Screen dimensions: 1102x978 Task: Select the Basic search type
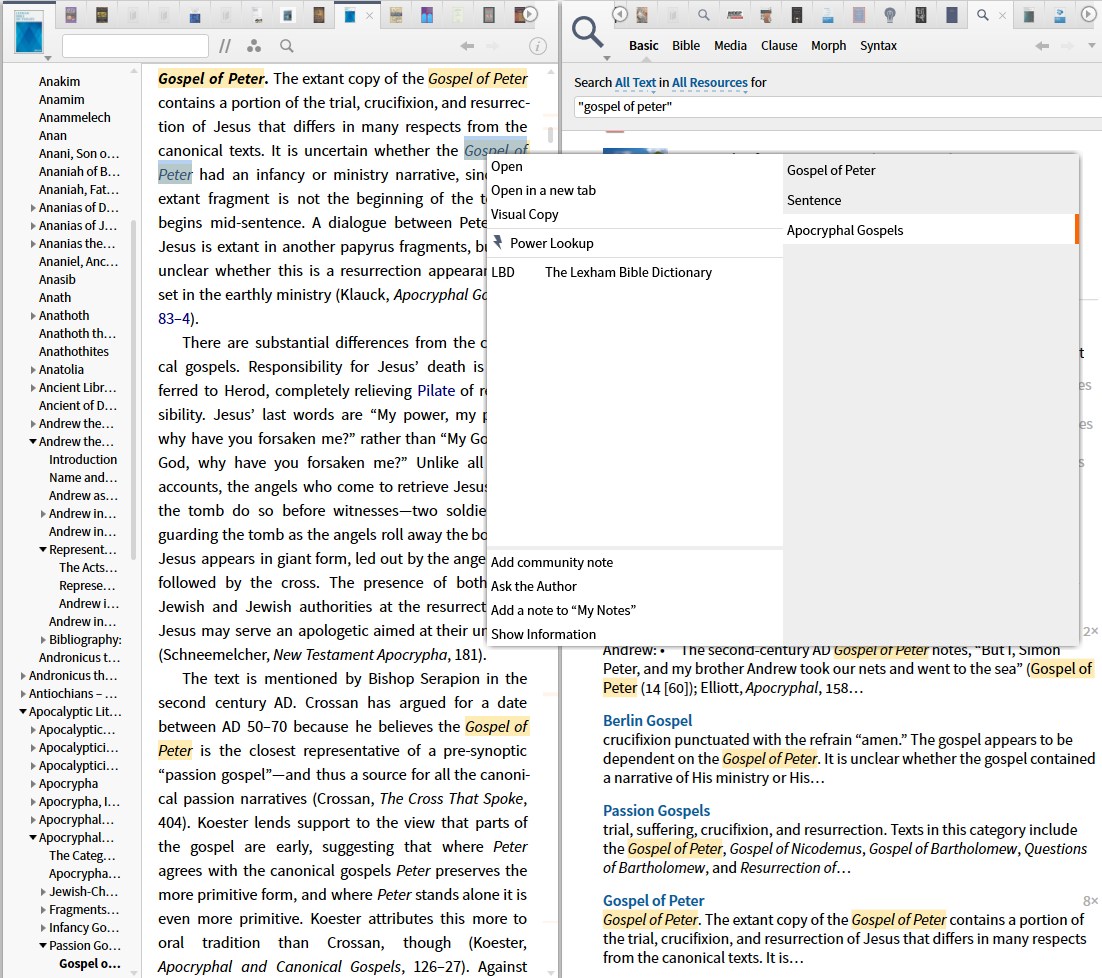[x=644, y=46]
